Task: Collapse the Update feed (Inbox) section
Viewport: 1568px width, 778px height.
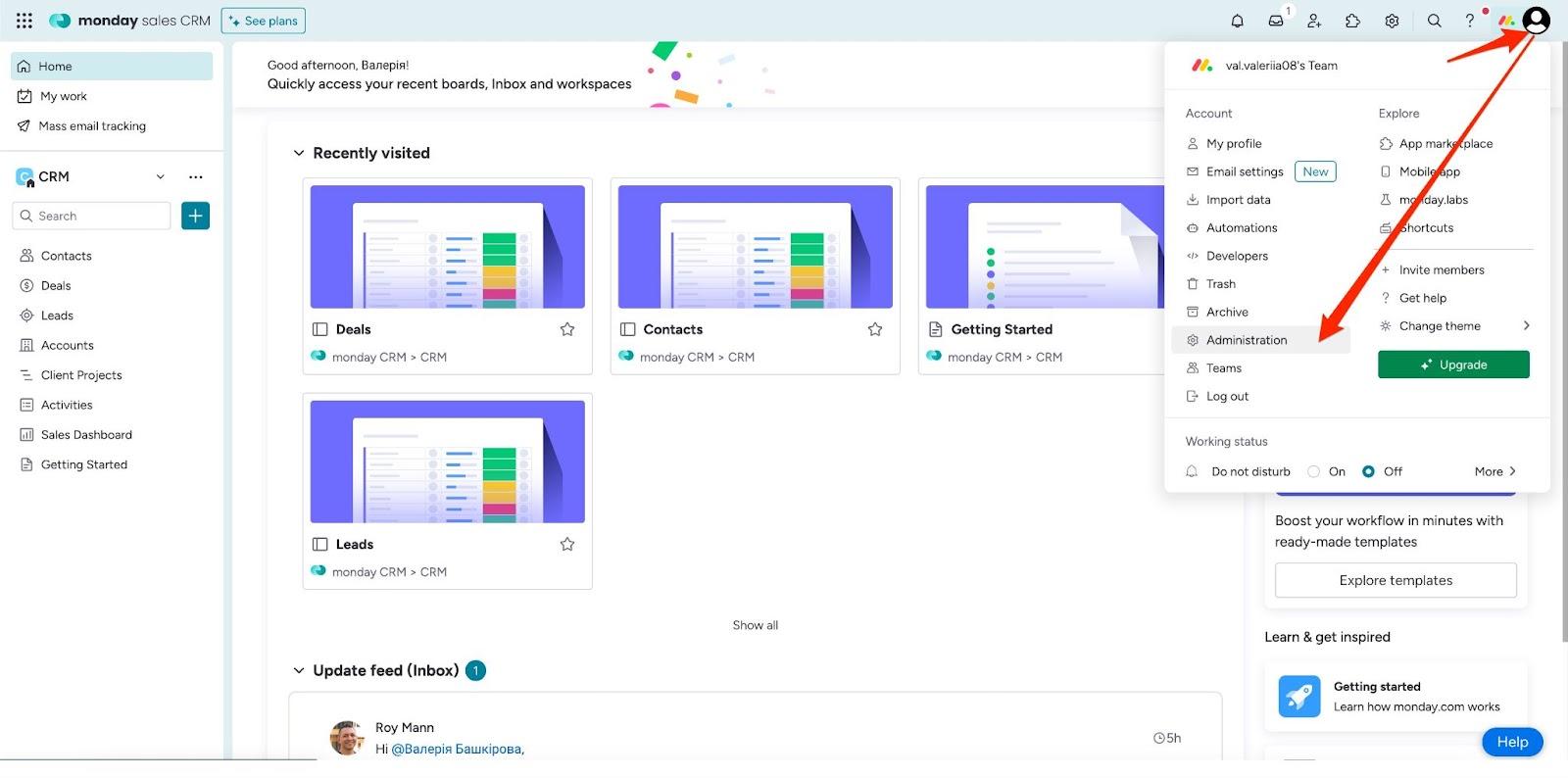Action: click(299, 670)
